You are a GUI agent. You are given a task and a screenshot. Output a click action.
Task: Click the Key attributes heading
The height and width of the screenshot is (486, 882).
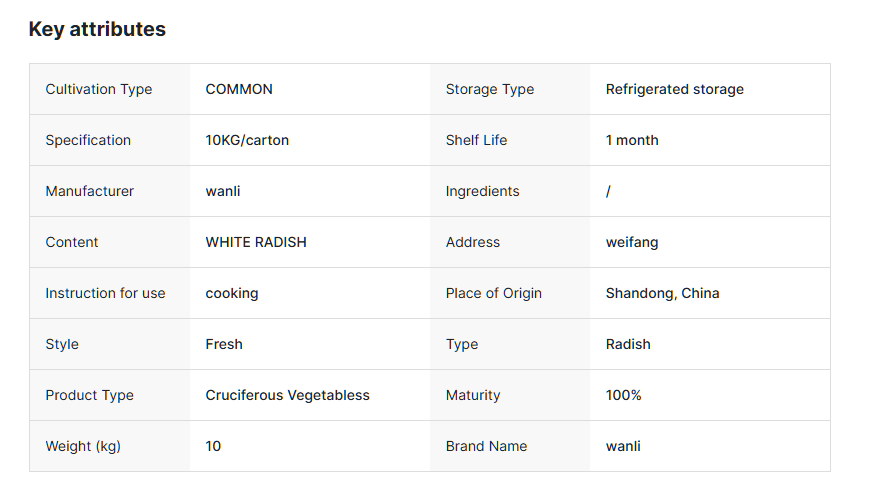pyautogui.click(x=97, y=30)
